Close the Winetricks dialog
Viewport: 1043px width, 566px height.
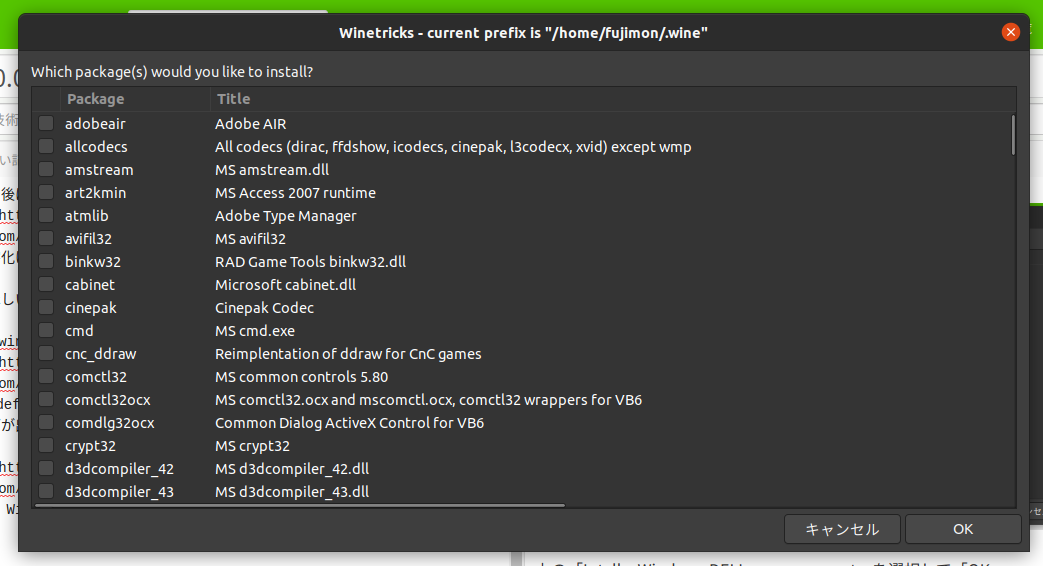pyautogui.click(x=1010, y=32)
